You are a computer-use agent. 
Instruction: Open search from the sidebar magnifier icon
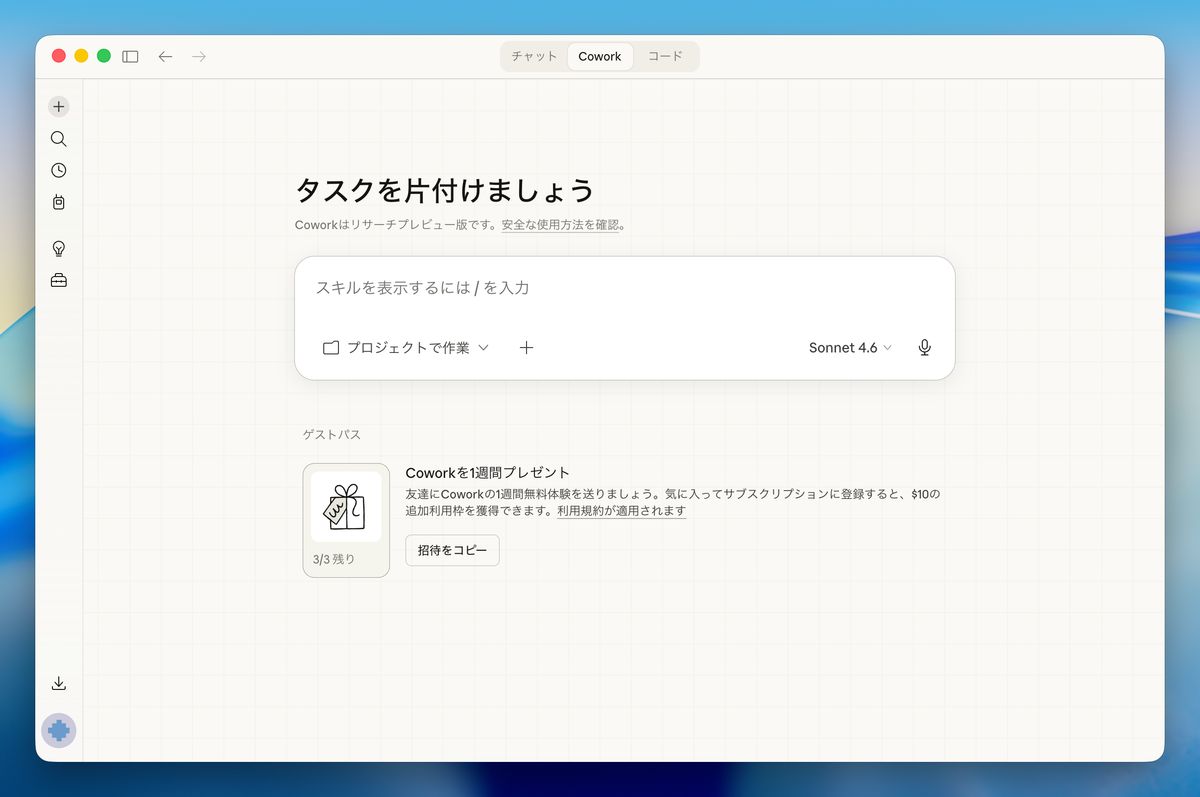pos(58,138)
